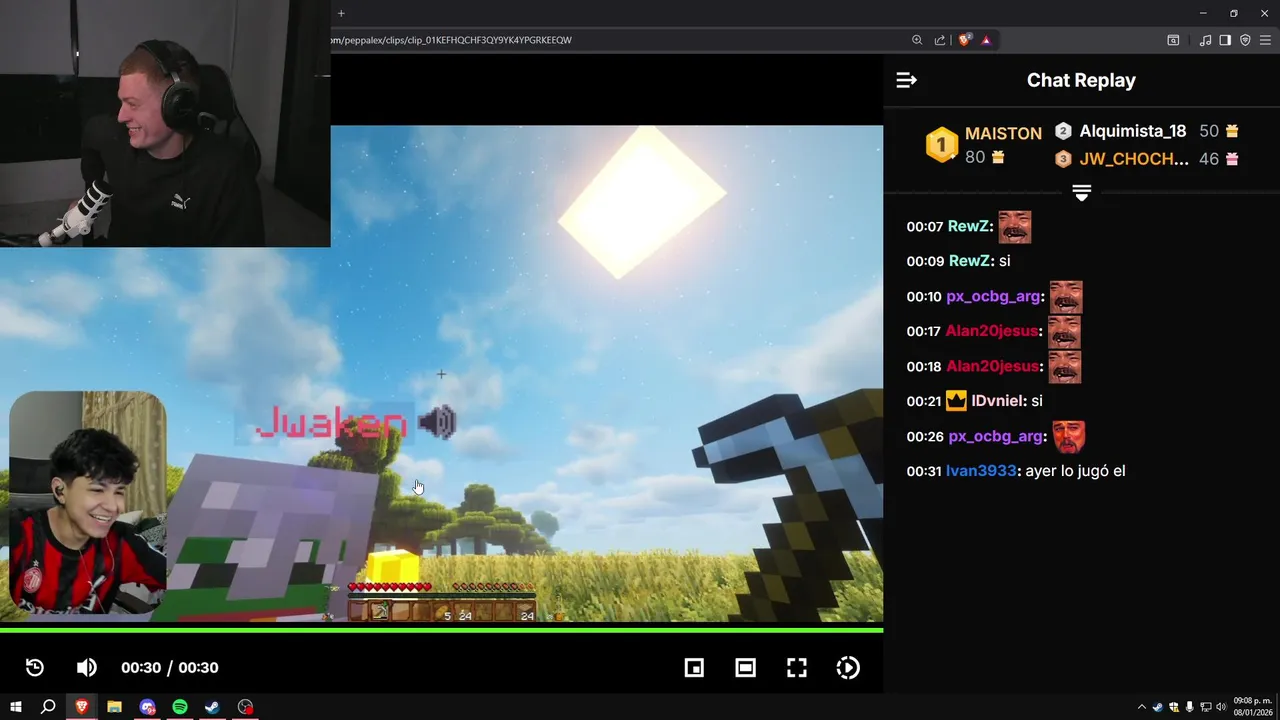Open the media control music note icon
The image size is (1280, 720).
click(x=1205, y=40)
